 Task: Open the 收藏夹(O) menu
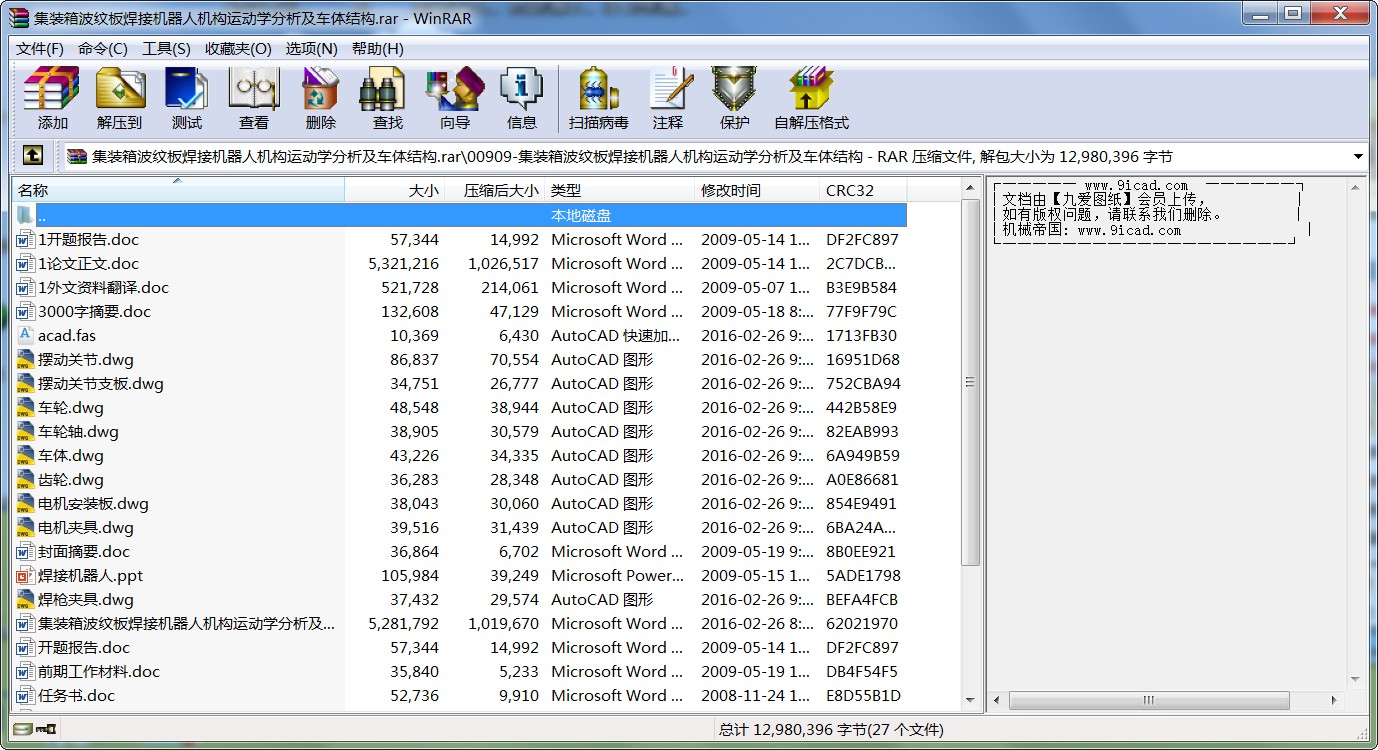tap(238, 49)
